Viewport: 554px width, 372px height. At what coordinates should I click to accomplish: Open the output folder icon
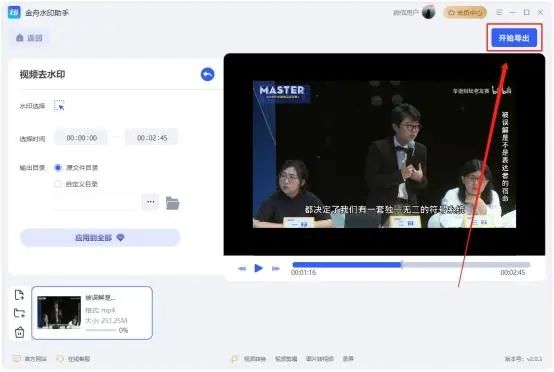tap(172, 203)
